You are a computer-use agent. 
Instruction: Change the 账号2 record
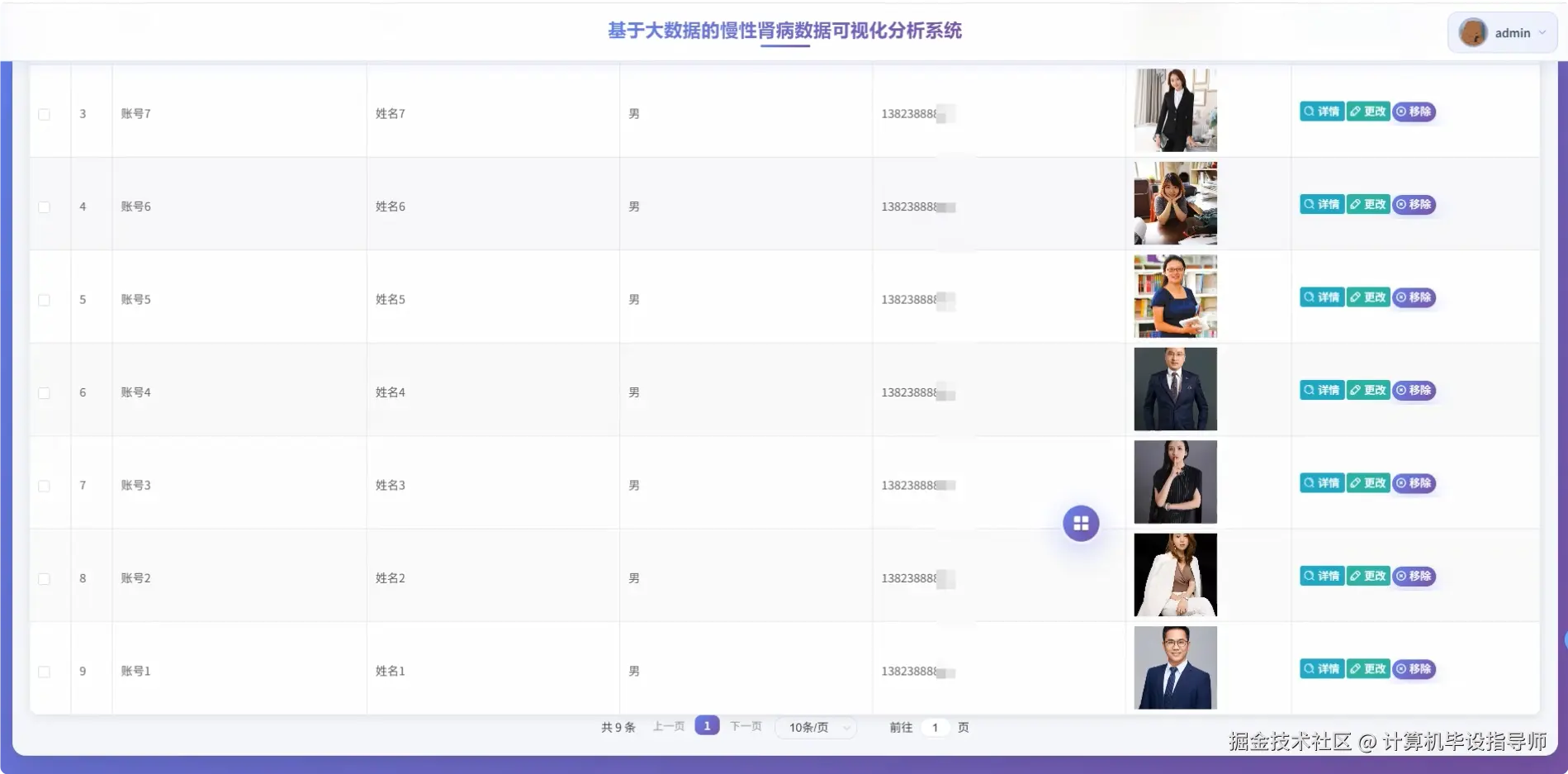1368,576
